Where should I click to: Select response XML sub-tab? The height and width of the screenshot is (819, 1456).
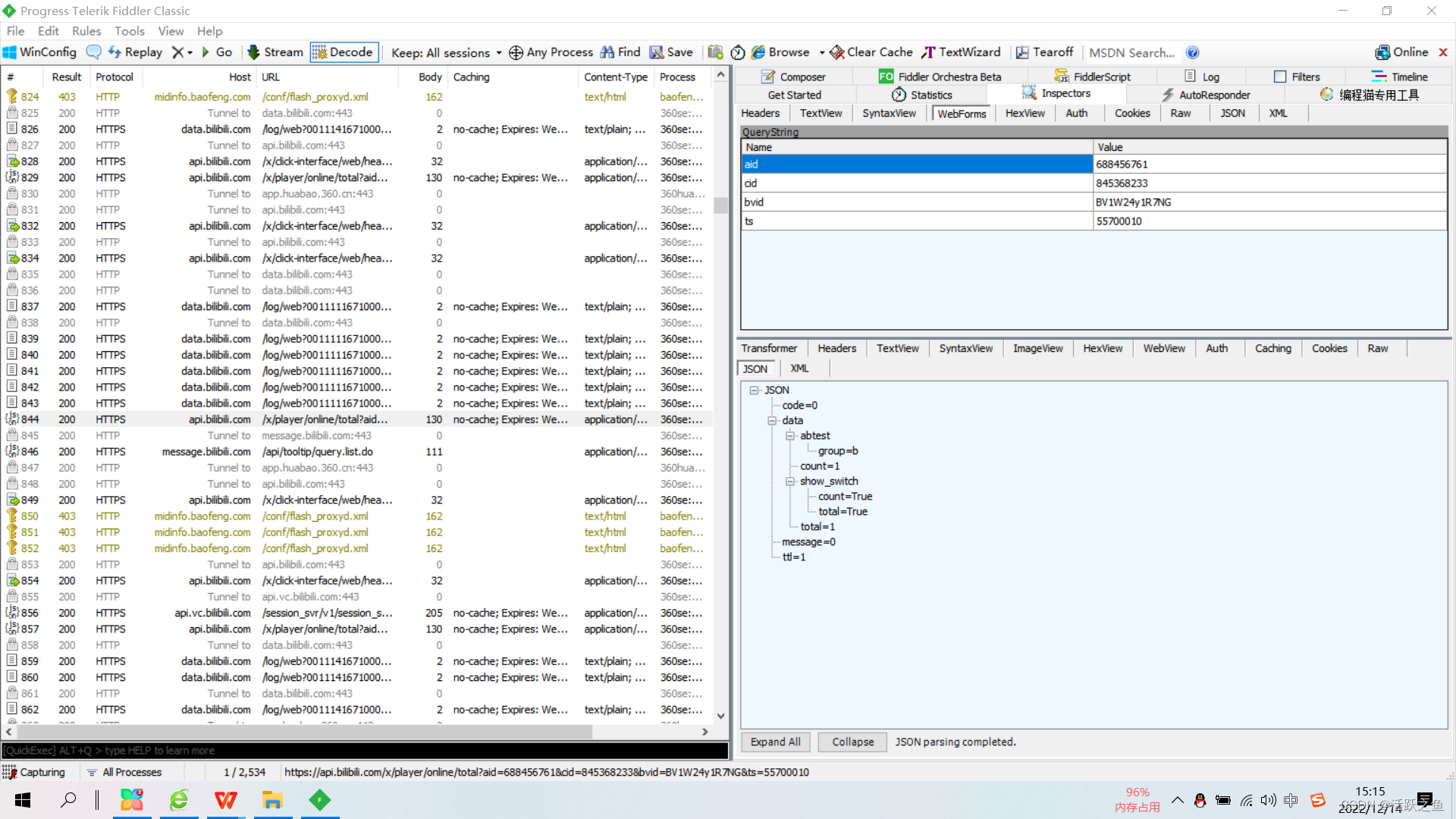[x=799, y=369]
